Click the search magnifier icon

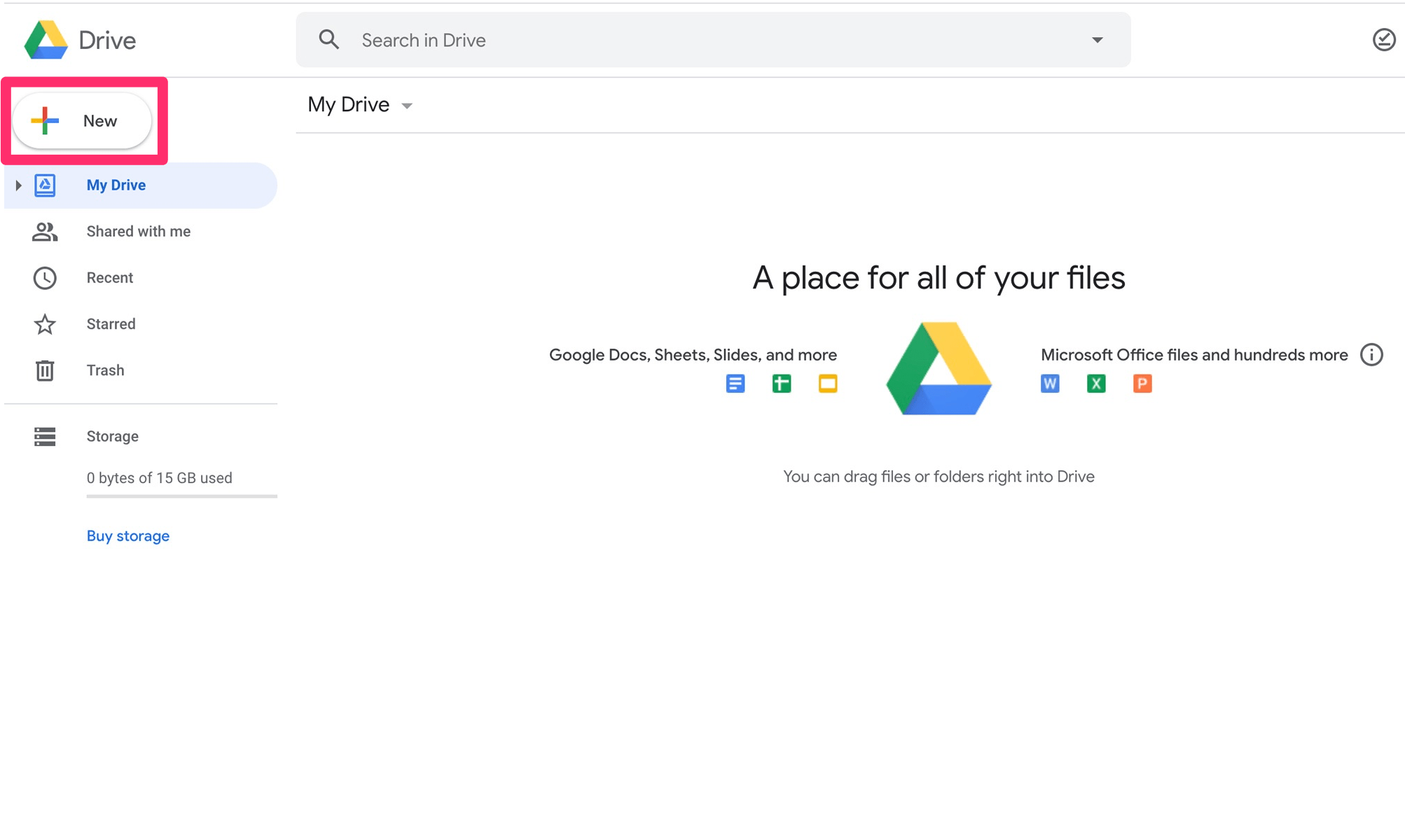[x=328, y=40]
